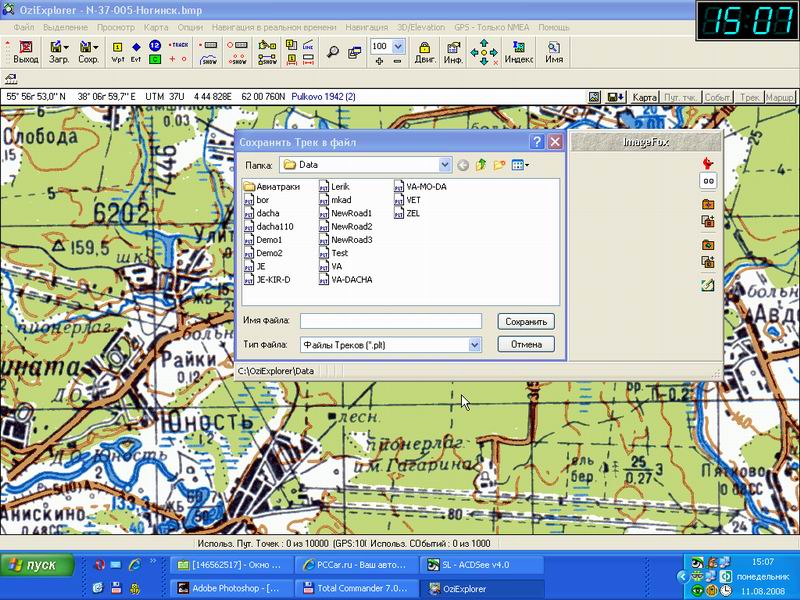Image resolution: width=800 pixels, height=600 pixels.
Task: Click the Инф. map info icon
Action: click(453, 52)
